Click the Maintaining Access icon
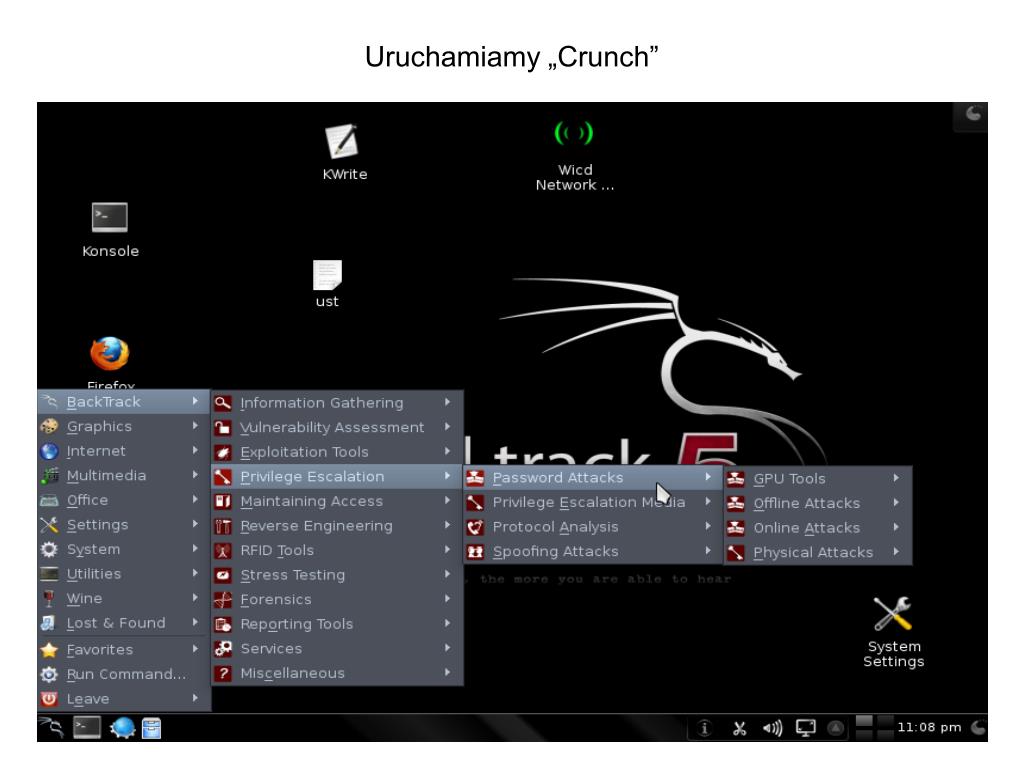 click(x=223, y=502)
